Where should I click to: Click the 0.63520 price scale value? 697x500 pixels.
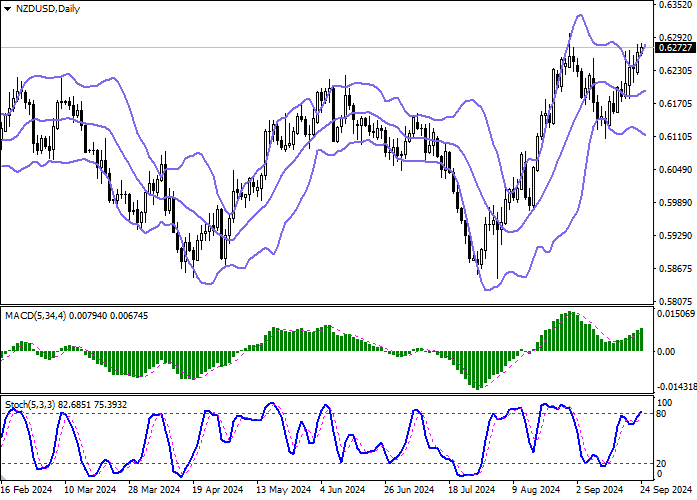coord(675,5)
